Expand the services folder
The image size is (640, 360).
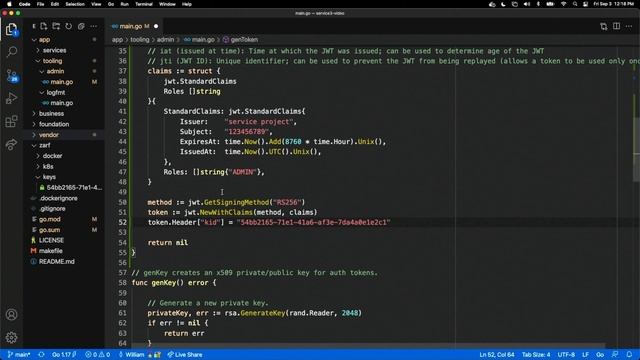(54, 50)
